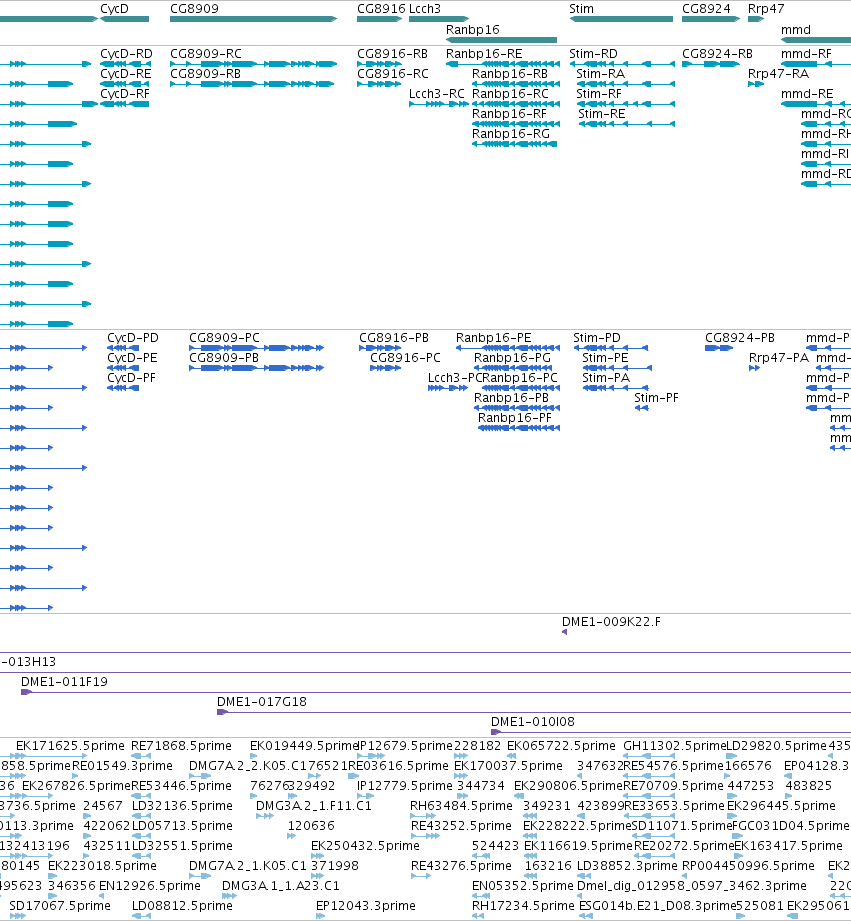
Task: Click transcript CycD-RF label
Action: click(125, 94)
